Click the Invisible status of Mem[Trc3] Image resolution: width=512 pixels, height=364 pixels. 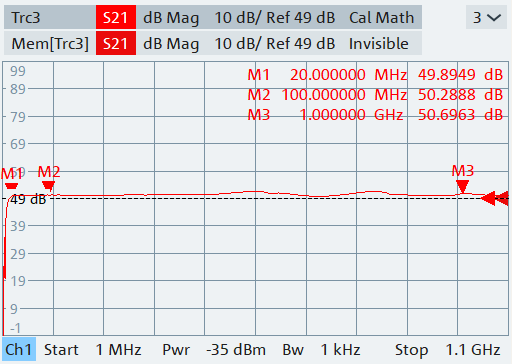coord(379,44)
